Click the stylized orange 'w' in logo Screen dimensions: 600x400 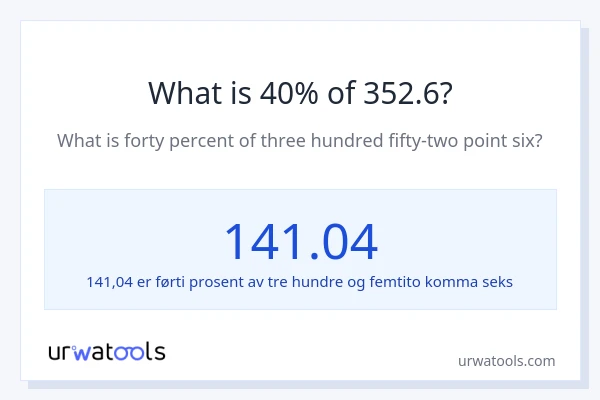88,352
